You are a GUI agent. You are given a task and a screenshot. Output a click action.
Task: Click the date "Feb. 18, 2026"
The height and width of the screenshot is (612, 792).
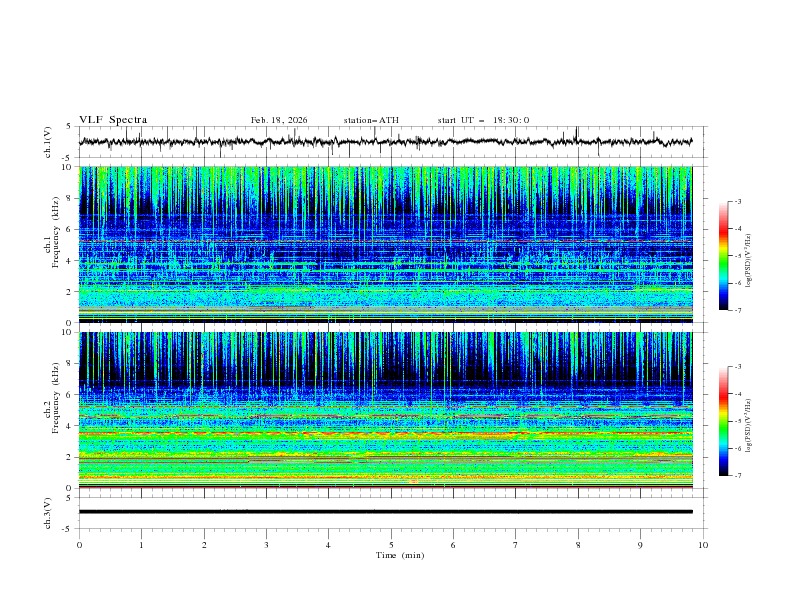(279, 120)
